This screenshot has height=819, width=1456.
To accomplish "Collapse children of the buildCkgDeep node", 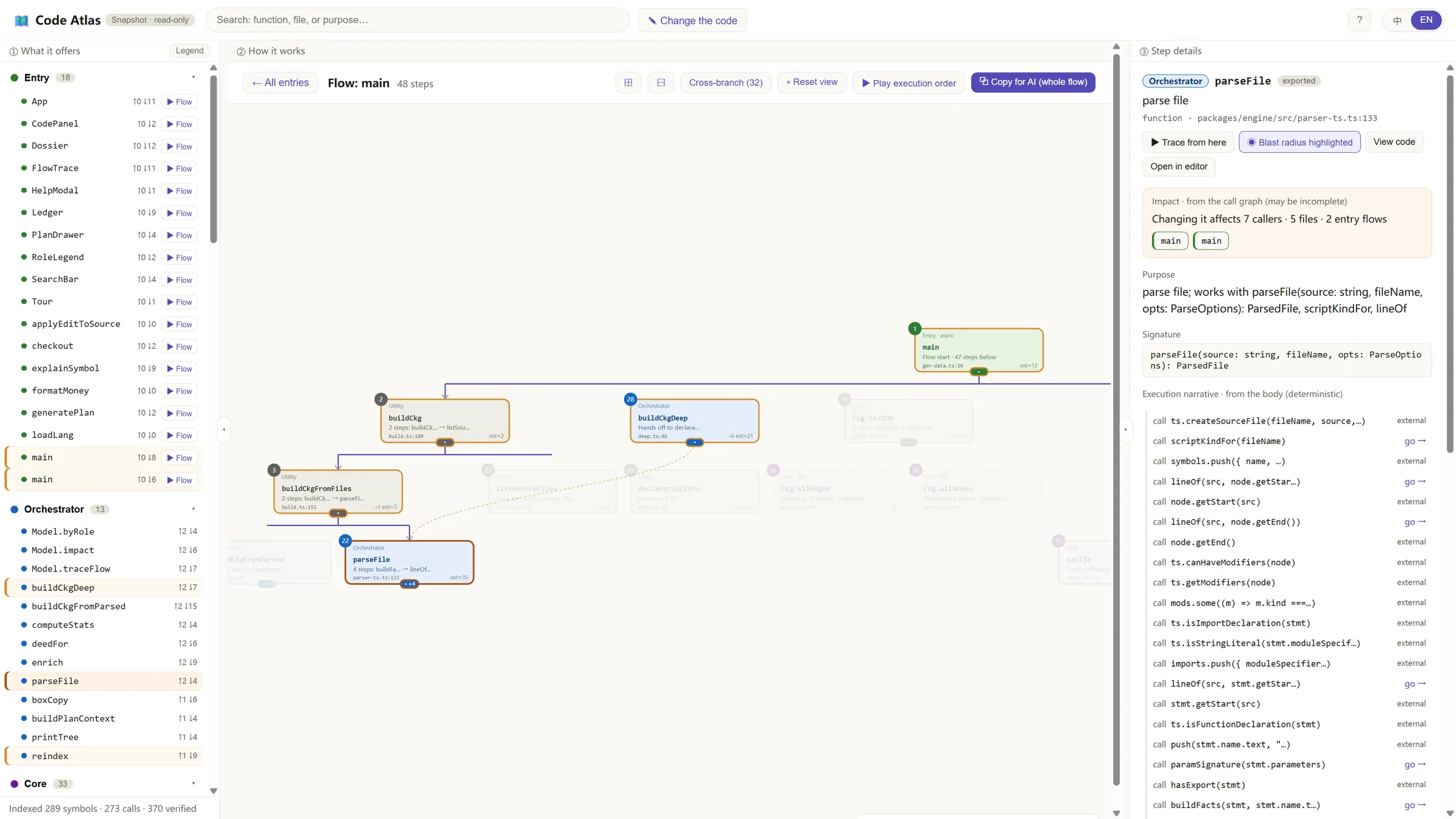I will coord(695,442).
